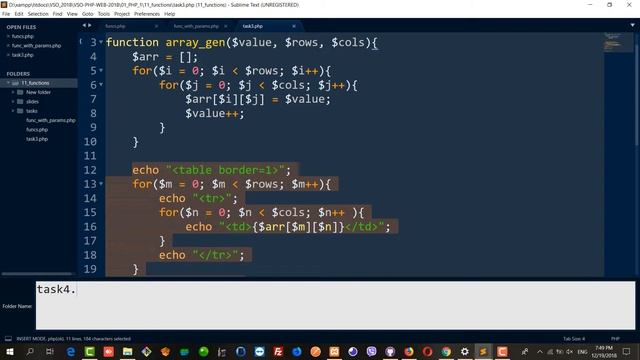This screenshot has width=640, height=360.
Task: Collapse the 11_functions folder
Action: (8, 83)
